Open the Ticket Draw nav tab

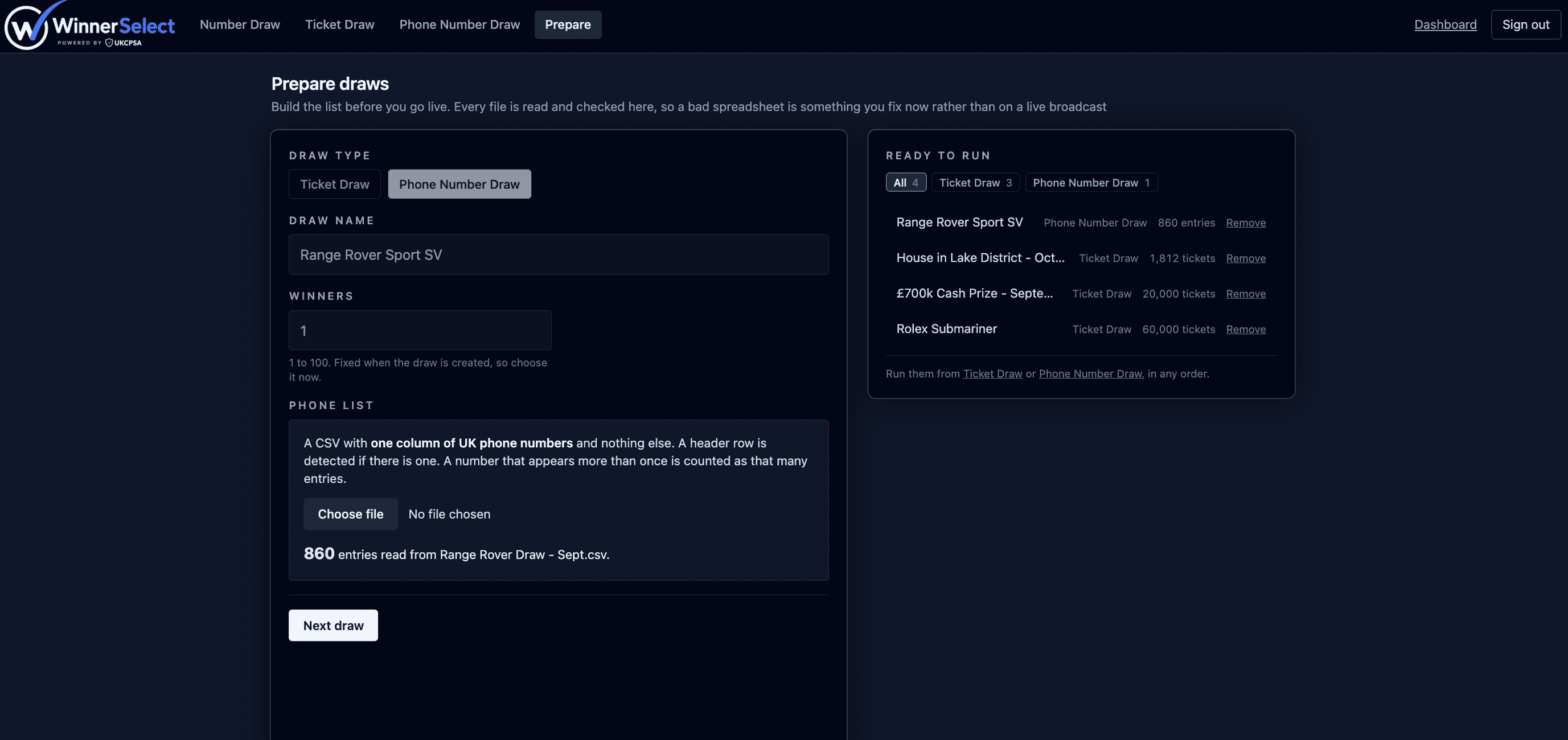(340, 24)
